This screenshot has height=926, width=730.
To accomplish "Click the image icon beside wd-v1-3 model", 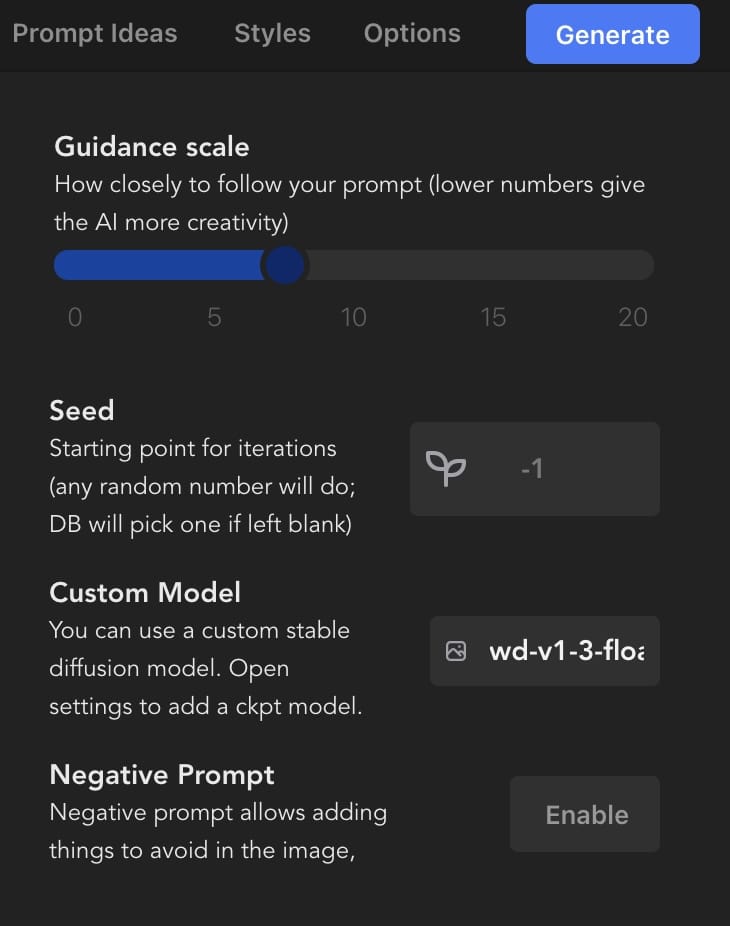I will [456, 651].
